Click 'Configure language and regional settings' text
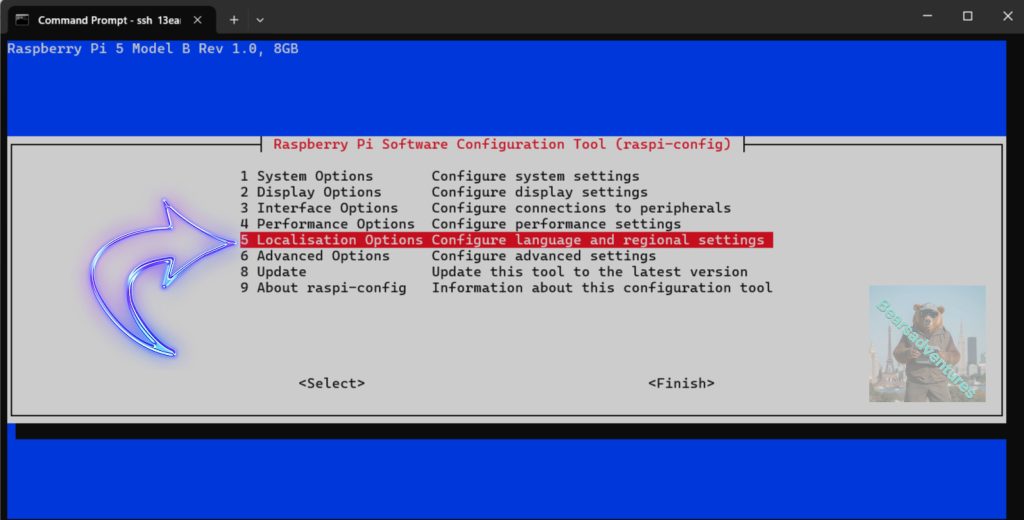 click(598, 240)
